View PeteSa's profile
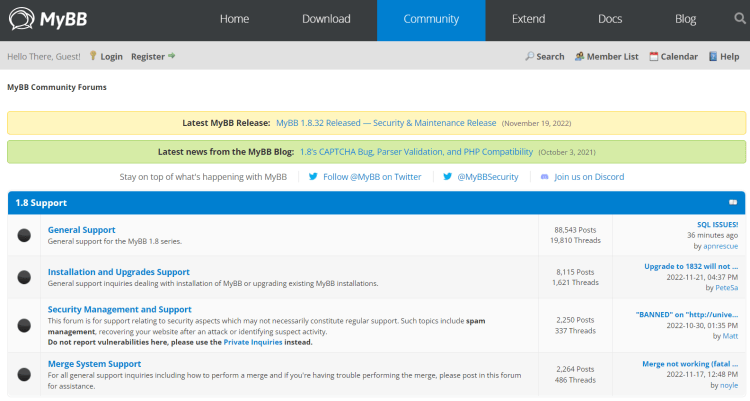750x401 pixels. (727, 288)
